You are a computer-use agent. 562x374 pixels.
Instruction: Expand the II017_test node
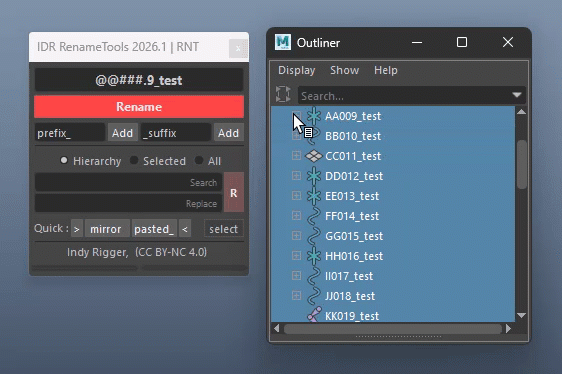296,275
